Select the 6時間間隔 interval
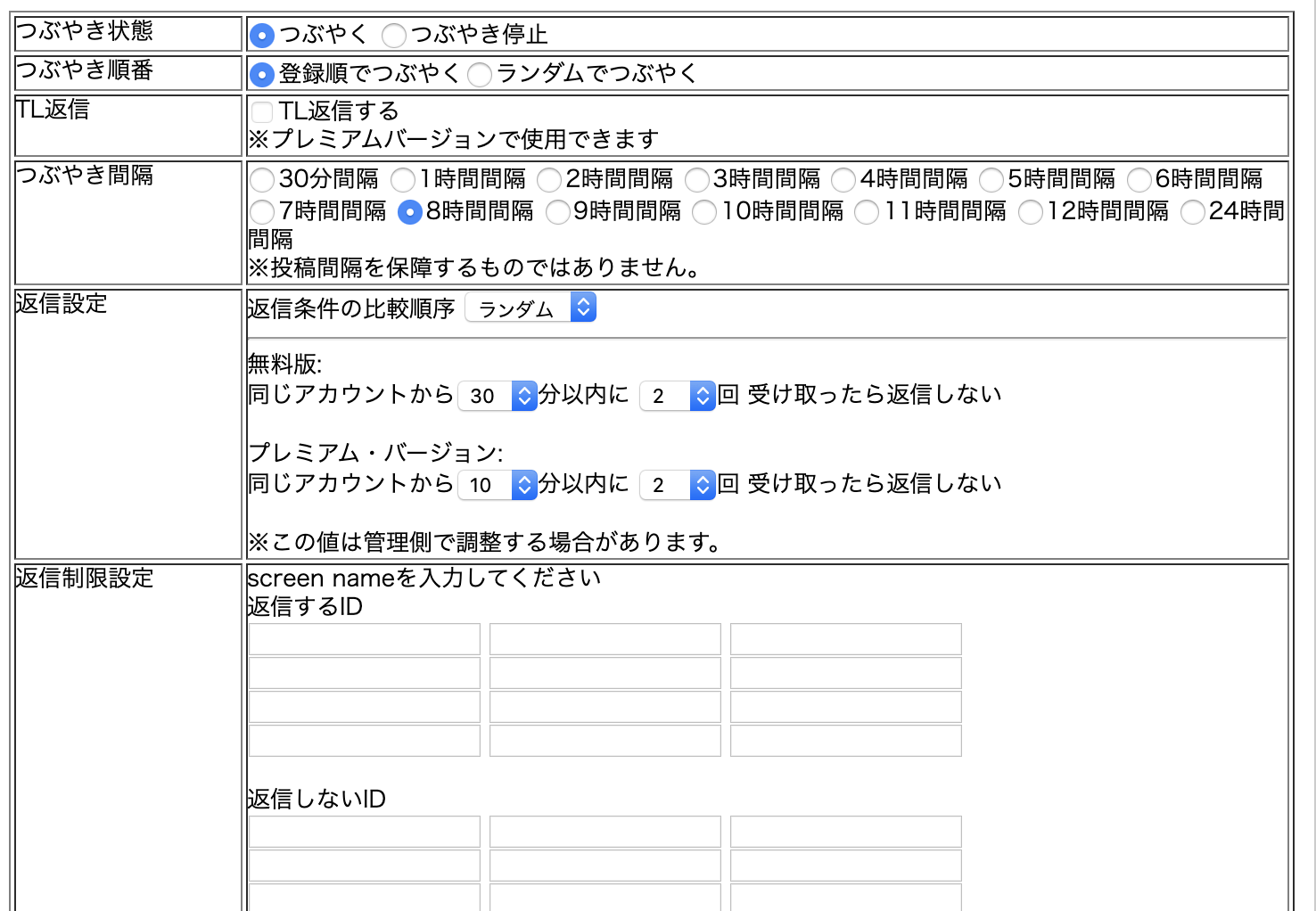1316x911 pixels. 1139,180
